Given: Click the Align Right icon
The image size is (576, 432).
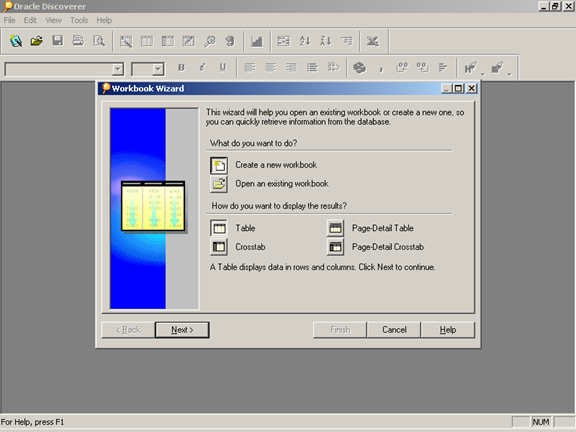Looking at the screenshot, I should coord(292,68).
